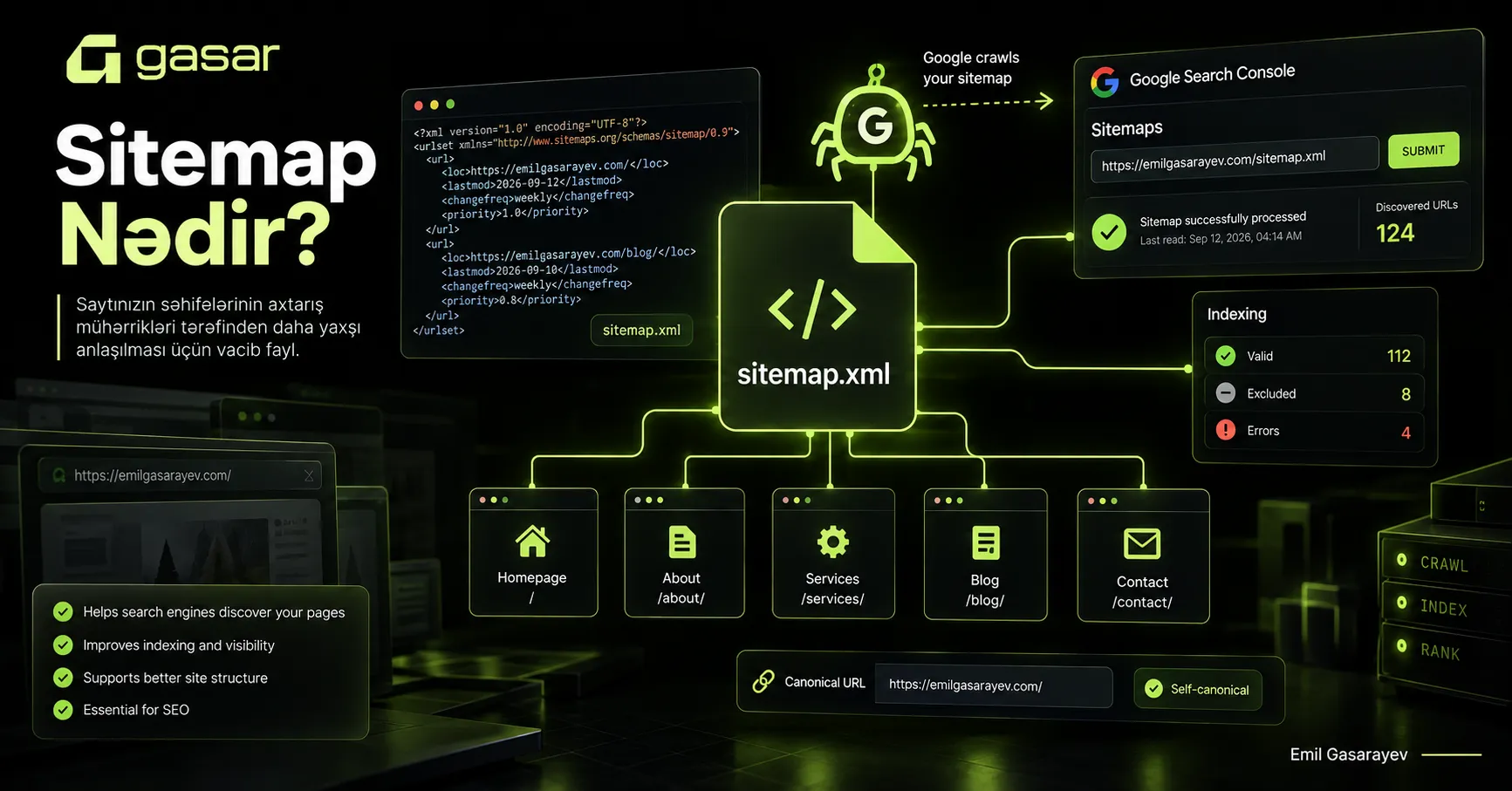The width and height of the screenshot is (1512, 791).
Task: Click the Self-canonical badge
Action: [1198, 689]
